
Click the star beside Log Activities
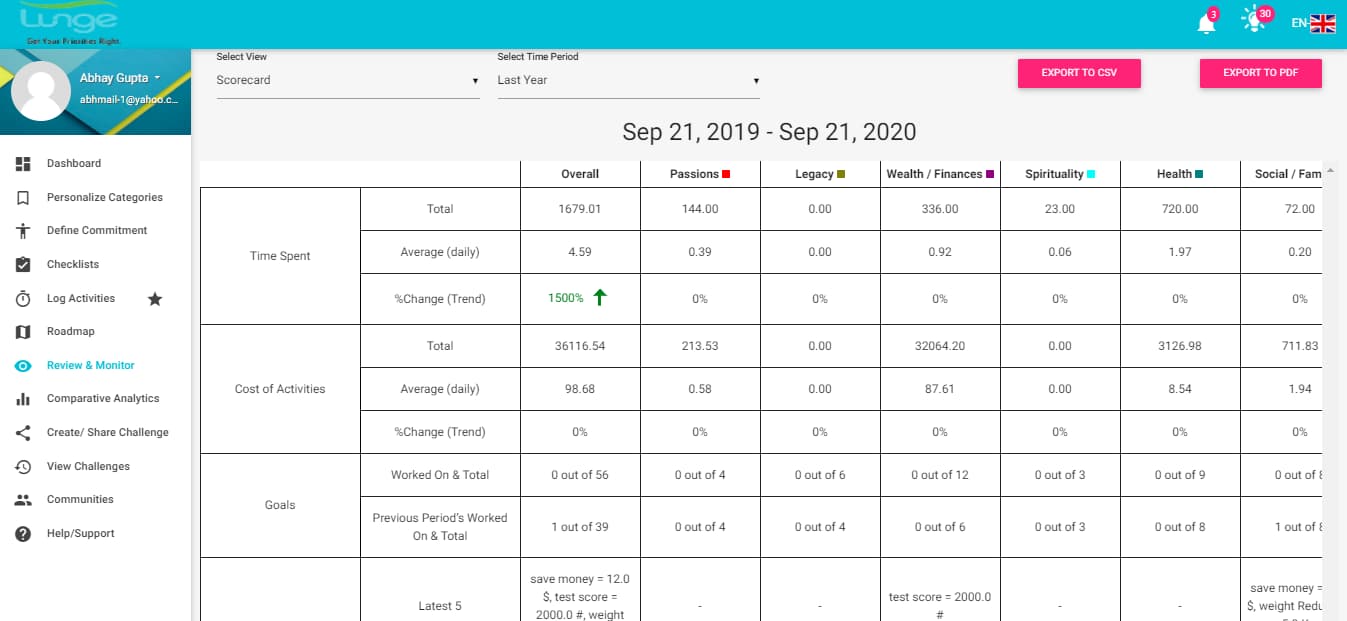click(x=155, y=299)
